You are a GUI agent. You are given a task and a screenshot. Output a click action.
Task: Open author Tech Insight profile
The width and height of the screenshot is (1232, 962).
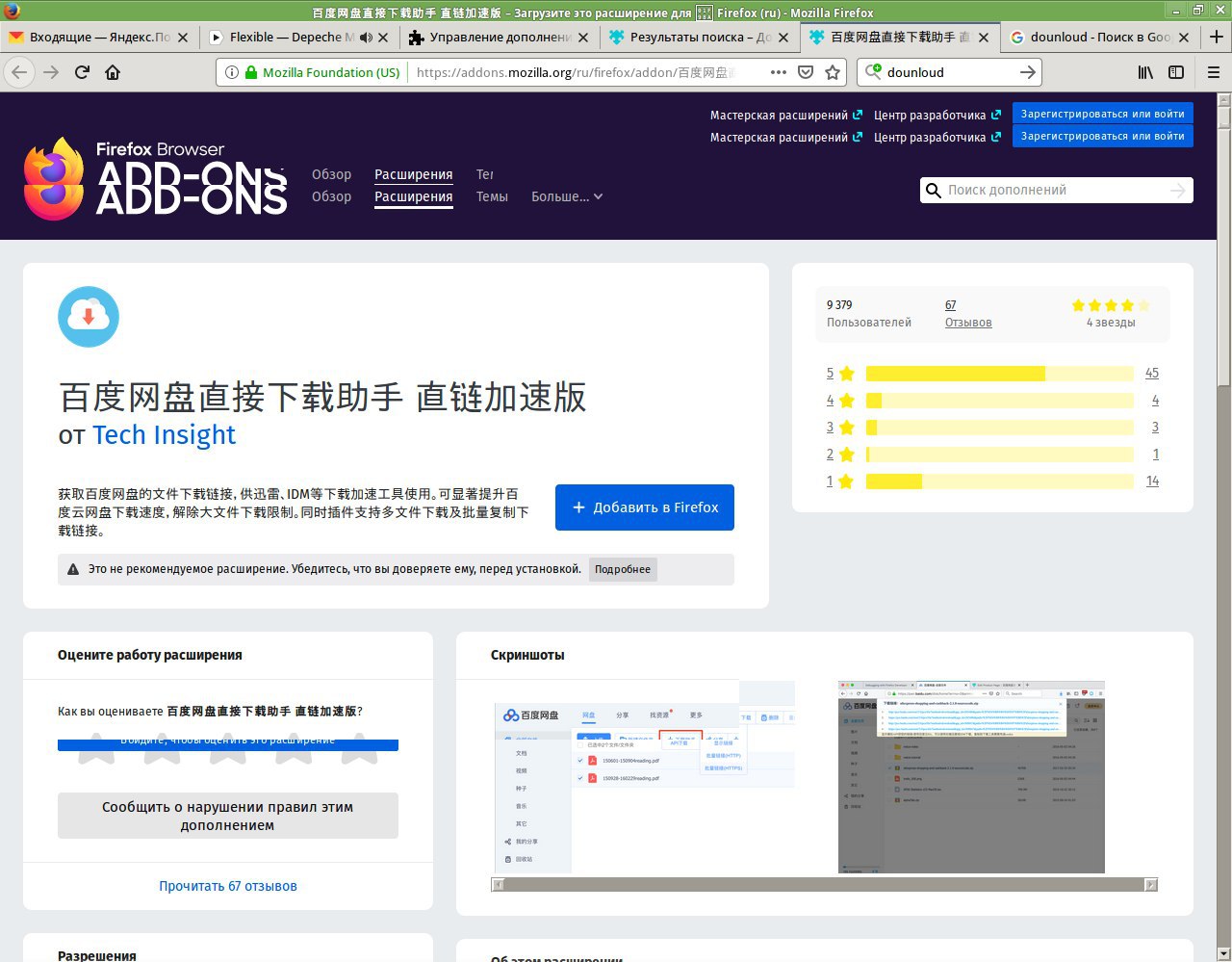pos(164,435)
